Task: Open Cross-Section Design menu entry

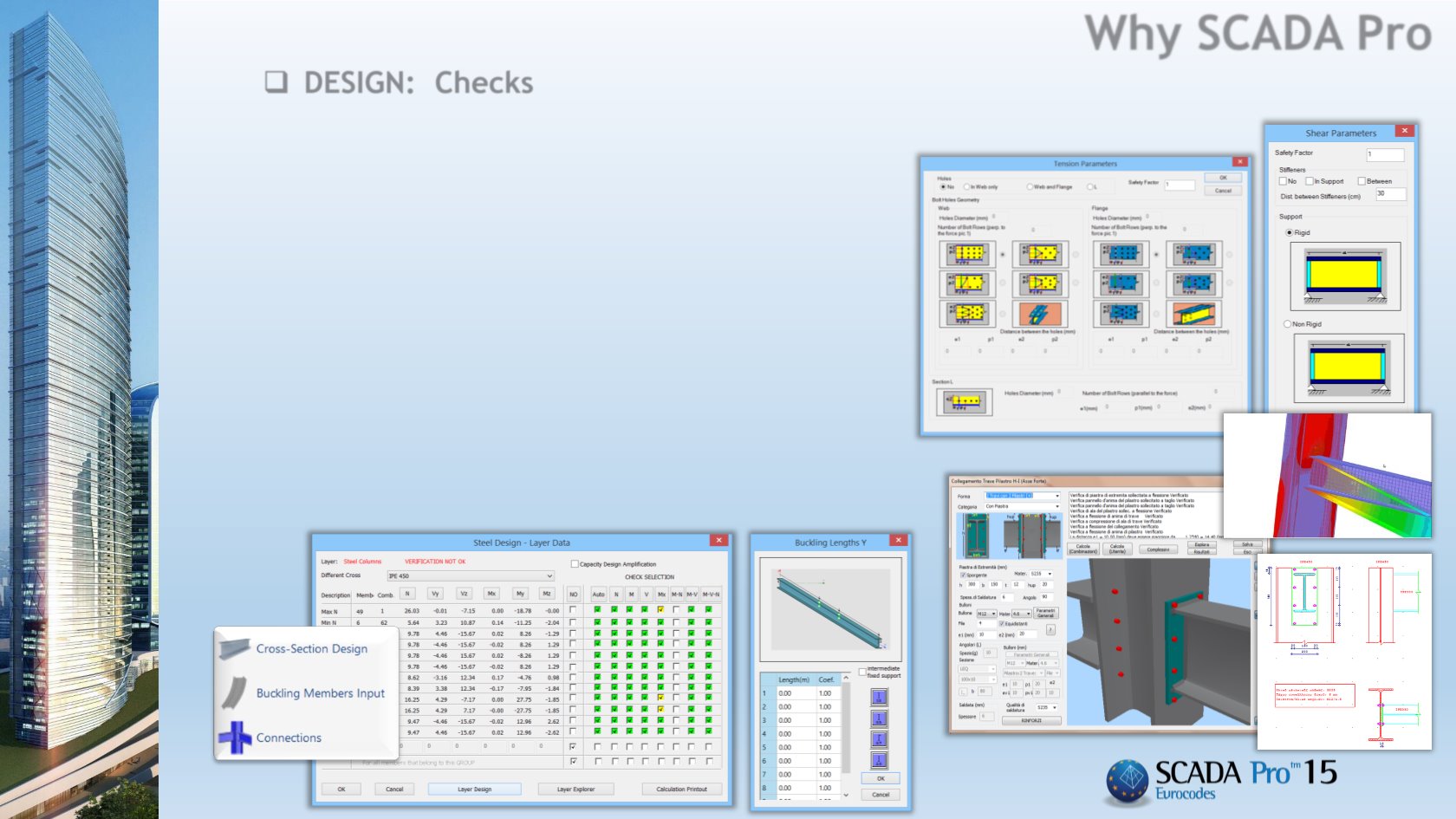Action: tap(311, 648)
